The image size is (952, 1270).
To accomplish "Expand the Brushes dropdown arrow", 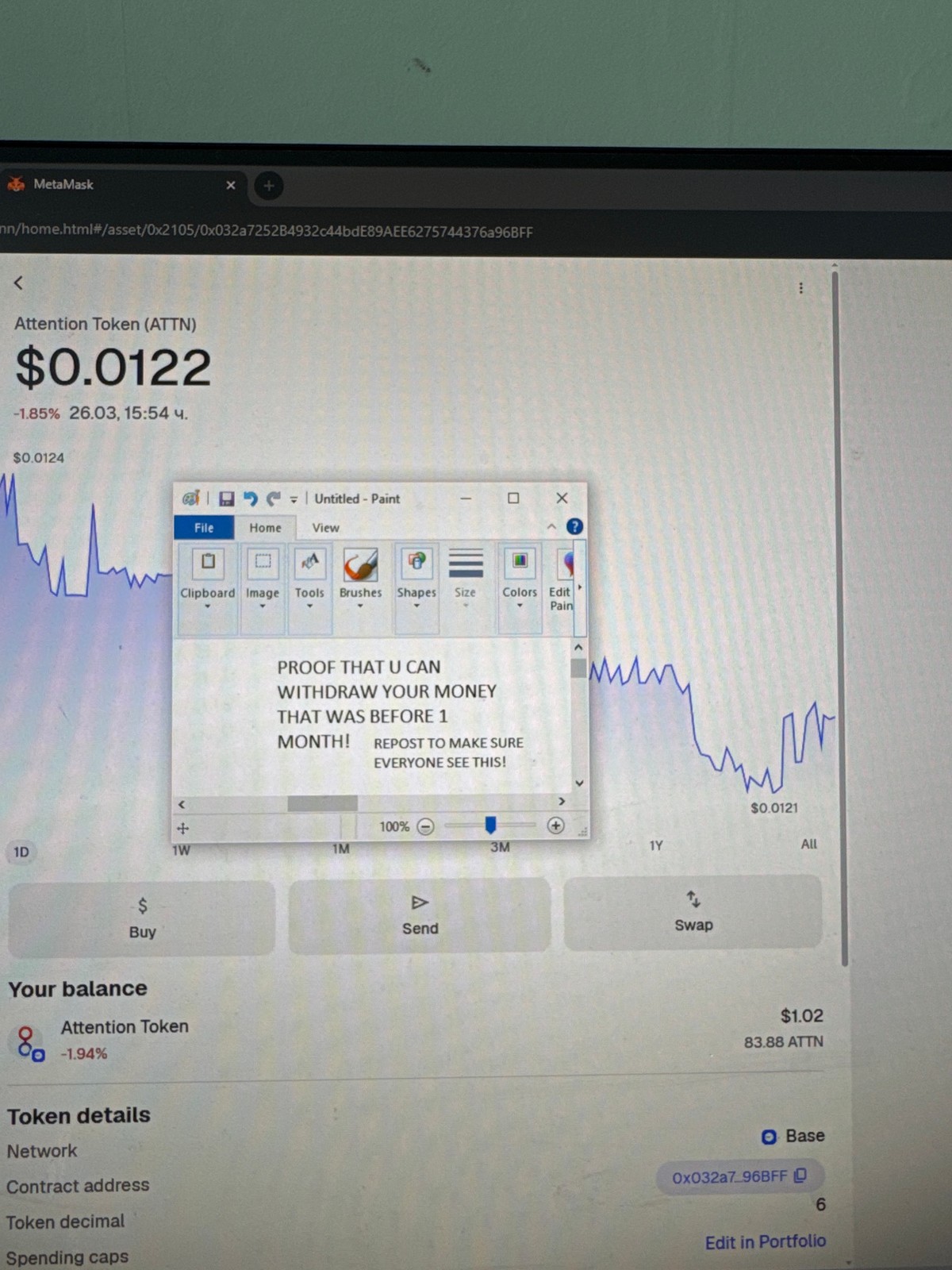I will coord(360,606).
